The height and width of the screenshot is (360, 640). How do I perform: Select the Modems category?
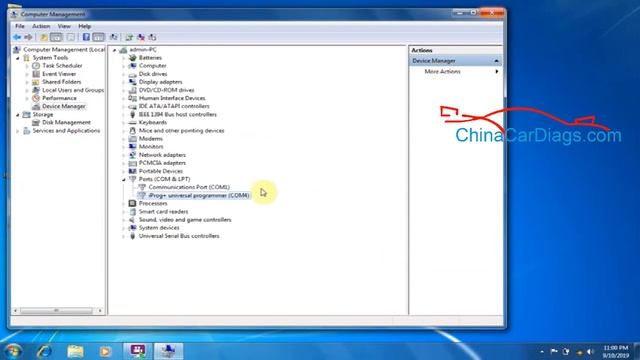[x=151, y=139]
